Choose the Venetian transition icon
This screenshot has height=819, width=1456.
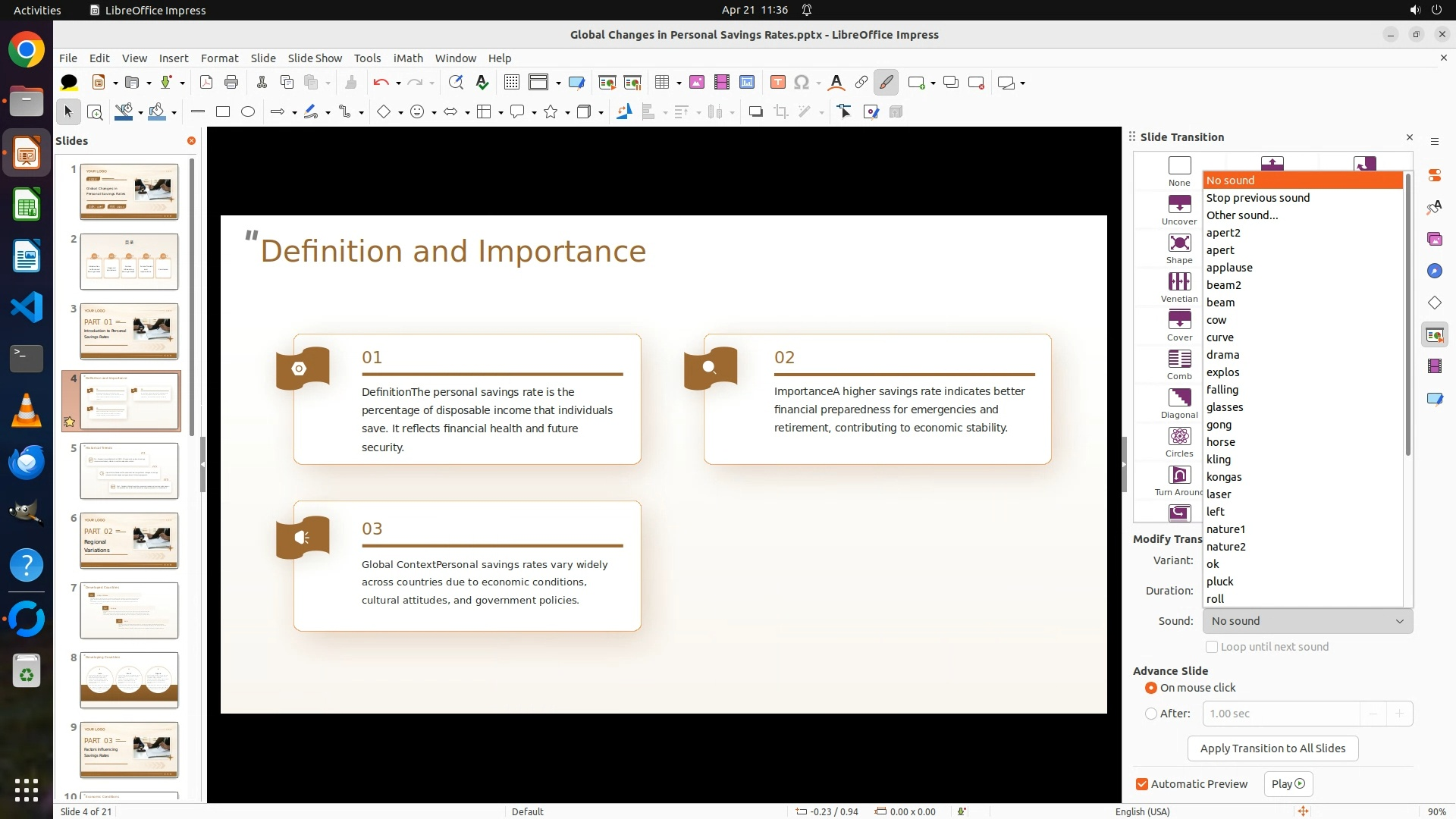[1179, 282]
